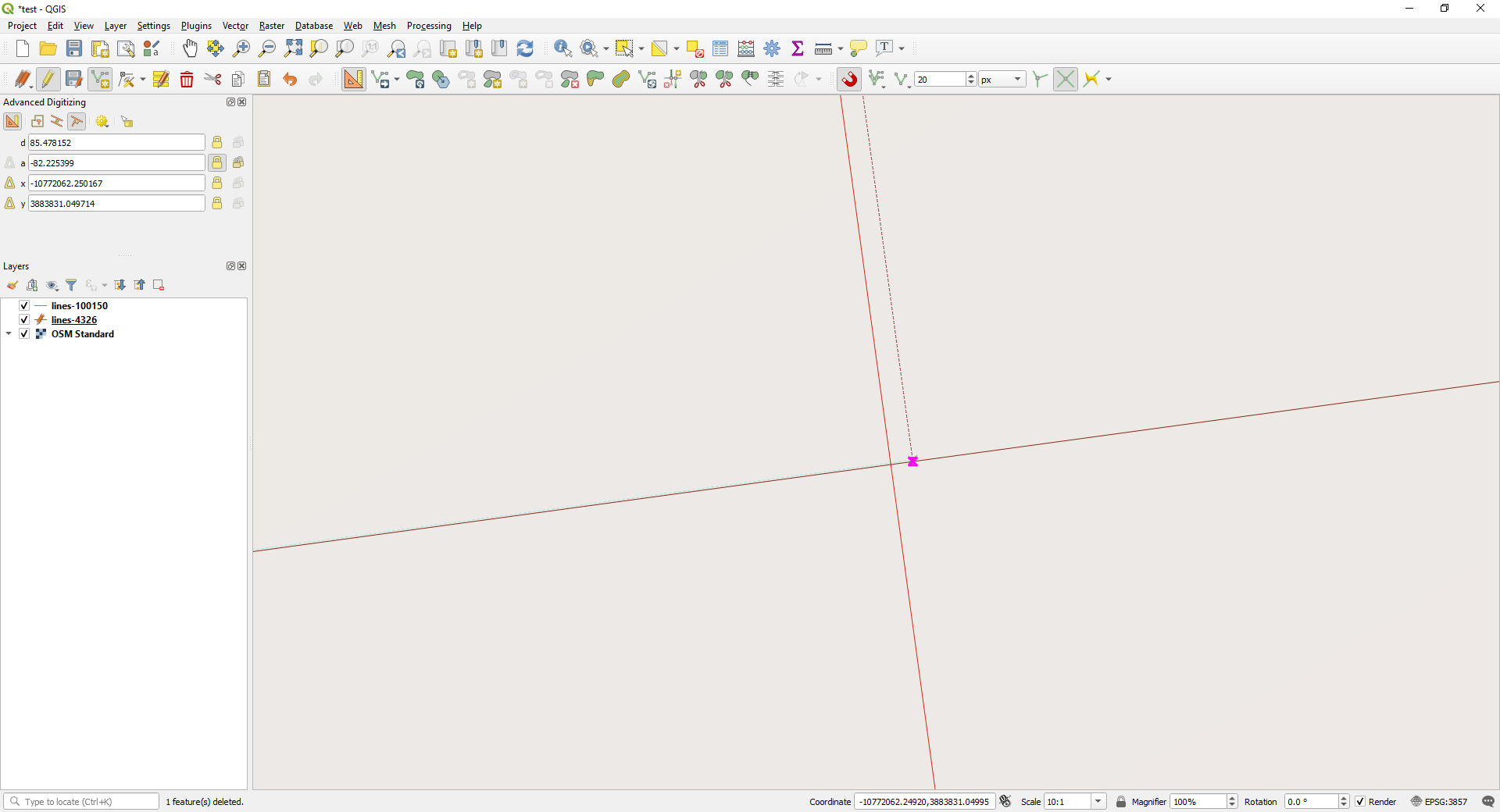Lock the distance (d) value

coord(217,142)
